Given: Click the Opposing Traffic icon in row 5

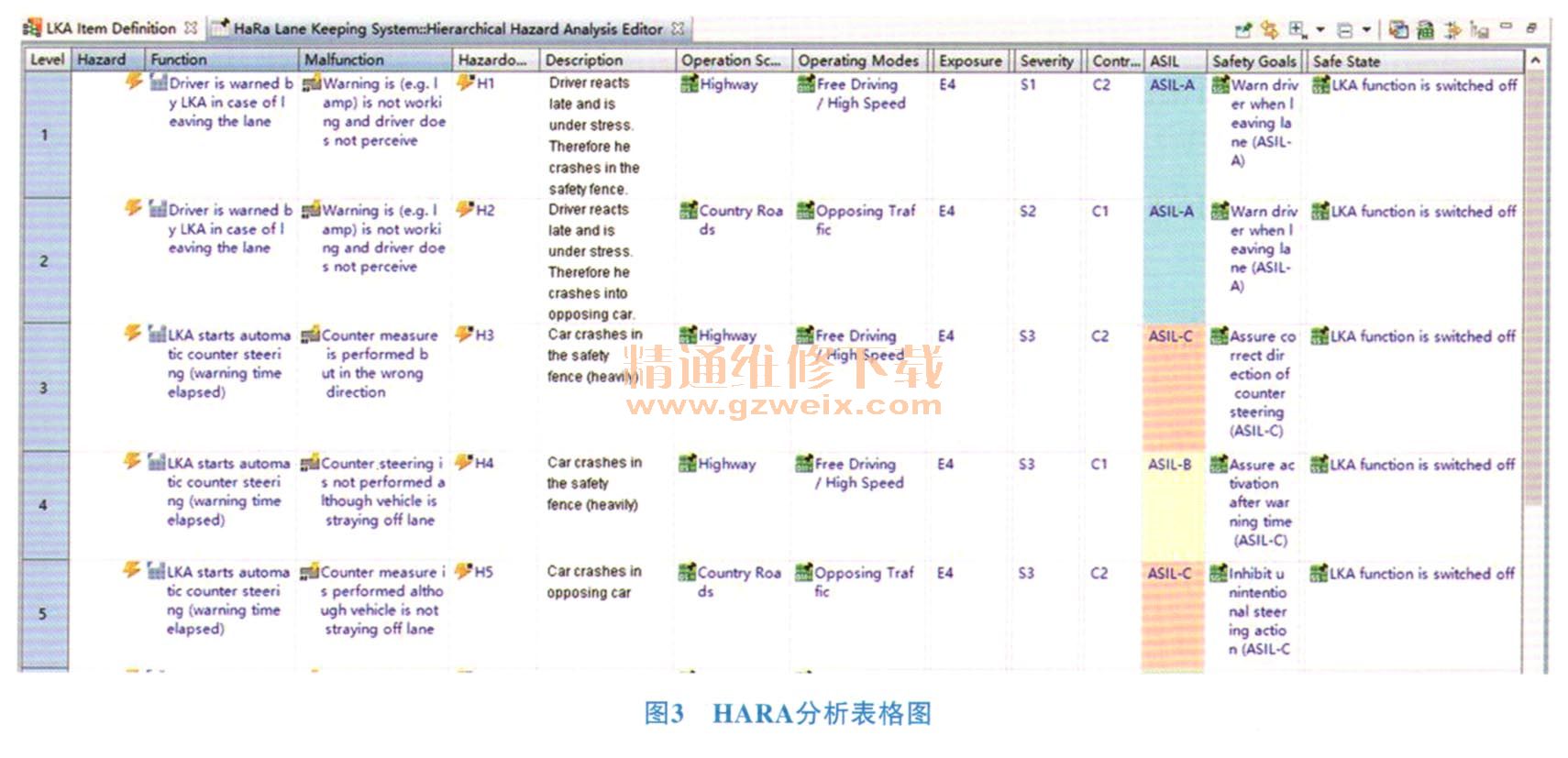Looking at the screenshot, I should click(x=803, y=573).
